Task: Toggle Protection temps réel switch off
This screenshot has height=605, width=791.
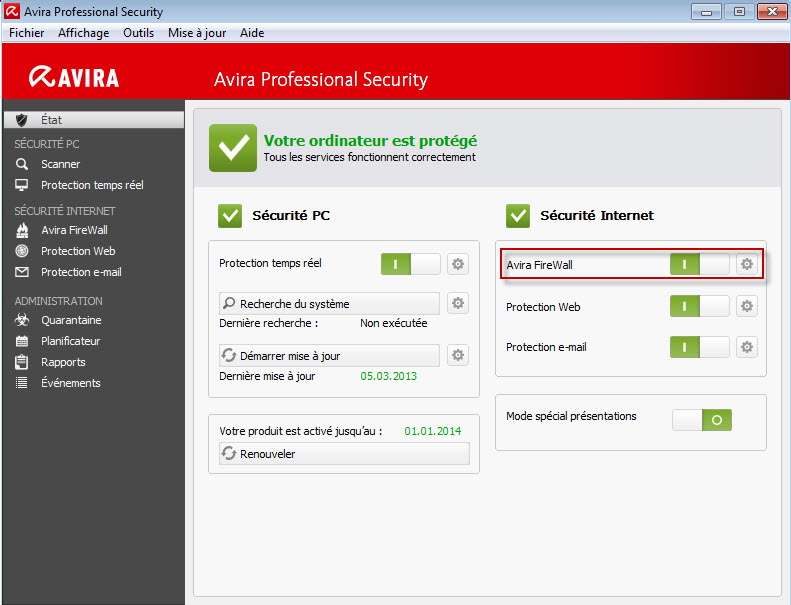Action: click(411, 264)
